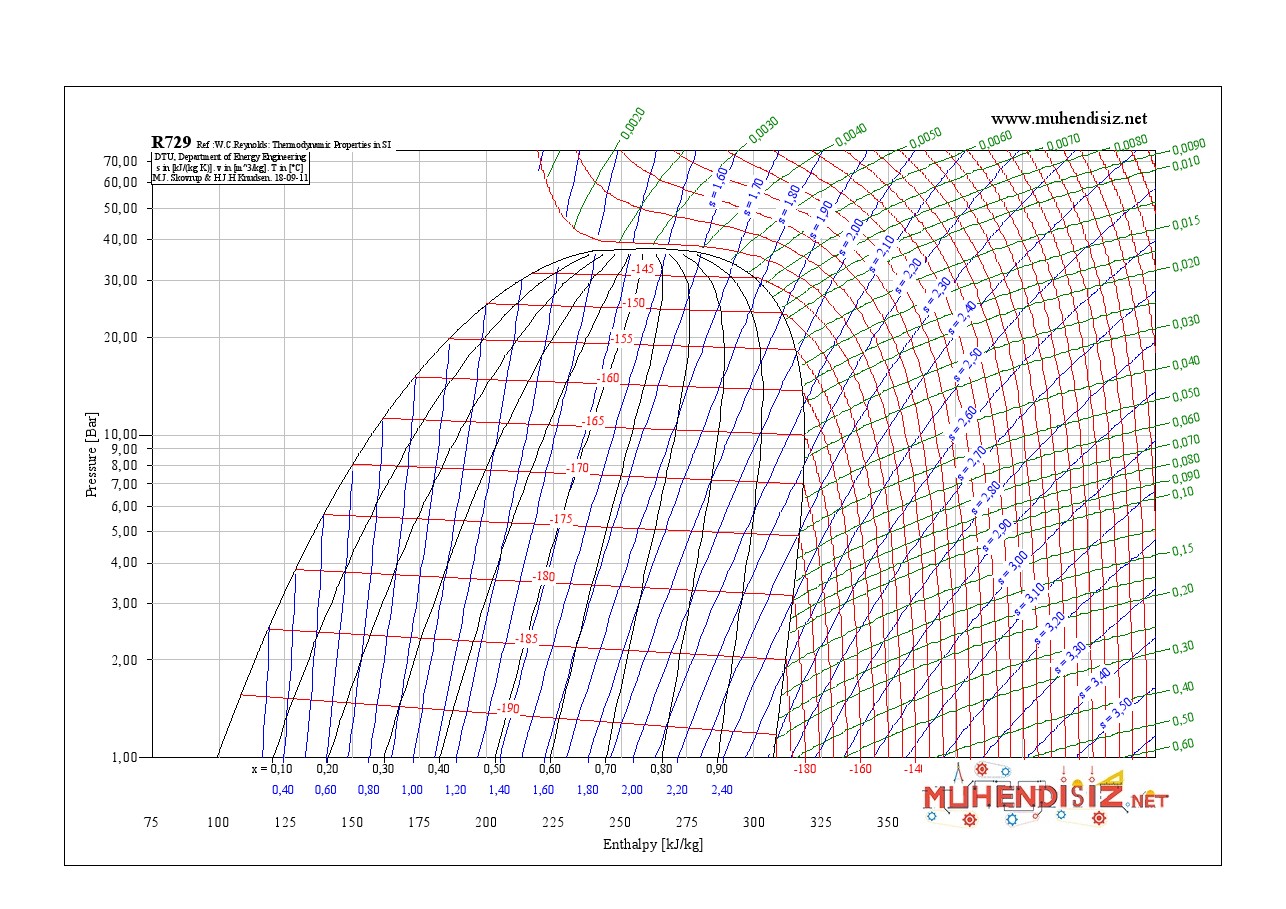The height and width of the screenshot is (909, 1286).
Task: Open the www.muhendisiz.net link at top right
Action: tap(1069, 118)
